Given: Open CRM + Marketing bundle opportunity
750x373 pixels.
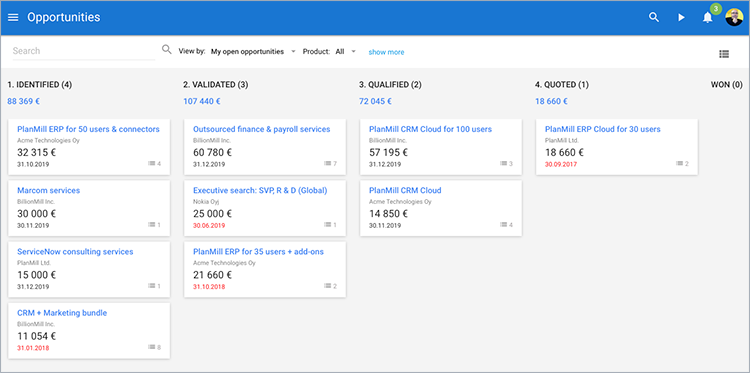Looking at the screenshot, I should click(x=62, y=313).
